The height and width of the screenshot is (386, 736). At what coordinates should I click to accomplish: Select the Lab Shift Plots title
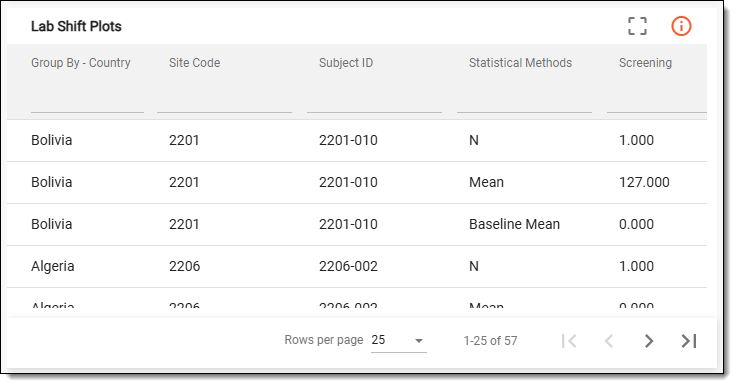click(x=76, y=26)
